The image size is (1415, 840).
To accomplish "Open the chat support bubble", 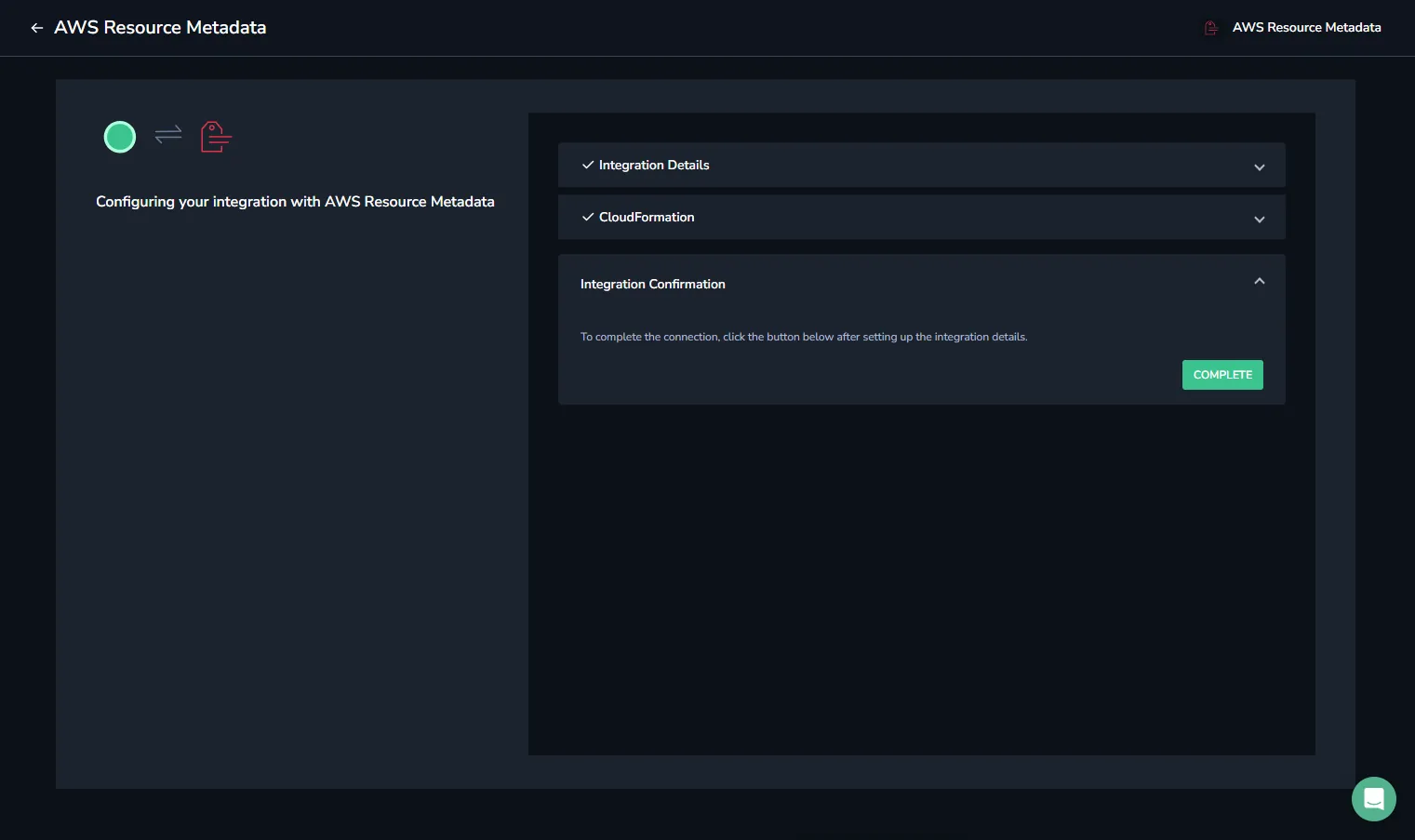I will point(1374,799).
